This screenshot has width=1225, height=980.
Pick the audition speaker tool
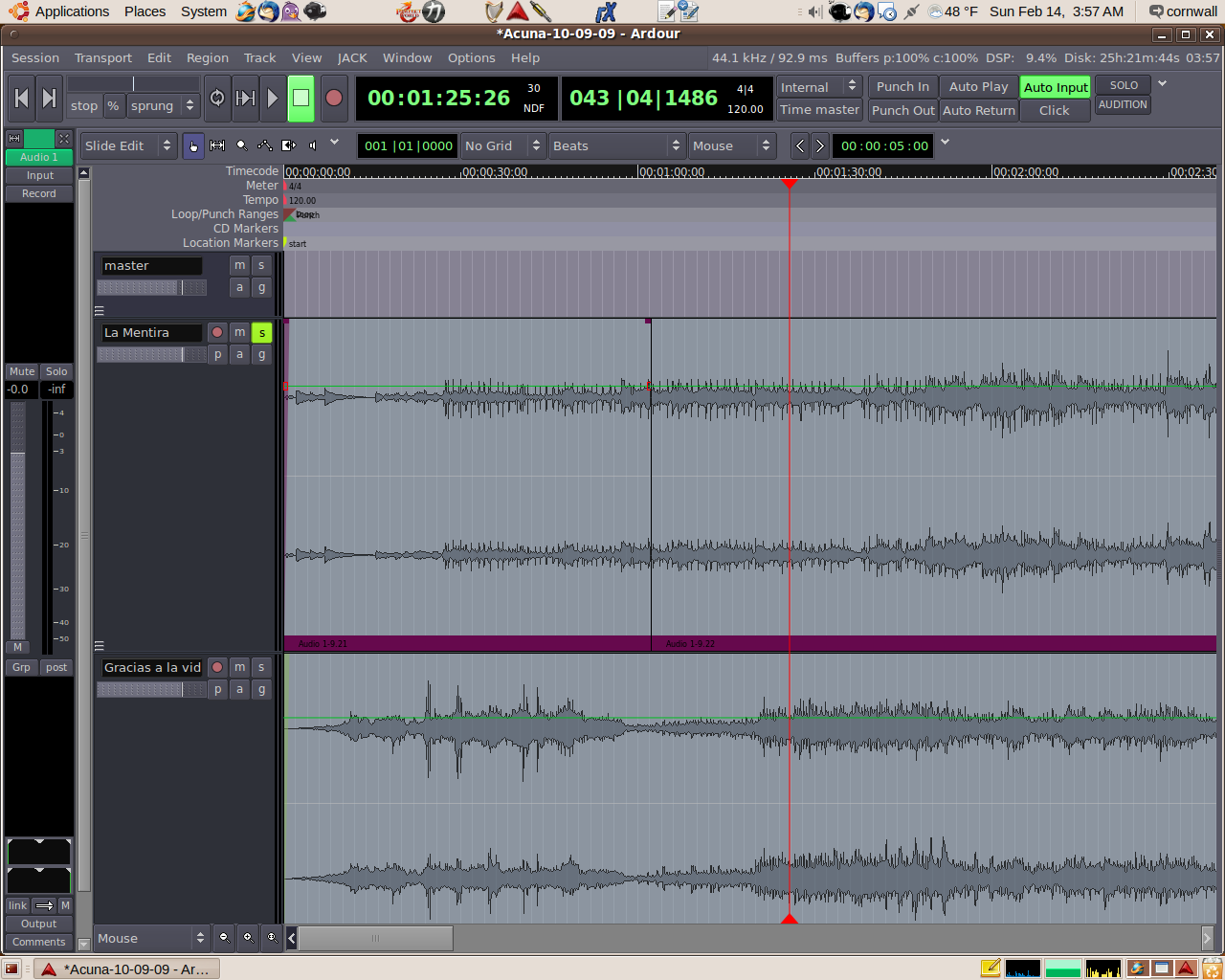(312, 145)
